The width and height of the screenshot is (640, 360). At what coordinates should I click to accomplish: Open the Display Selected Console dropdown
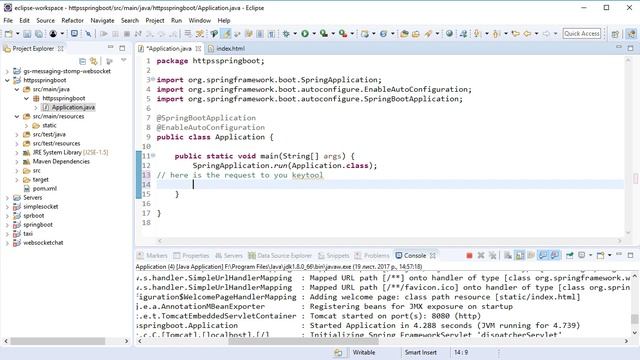[x=591, y=256]
